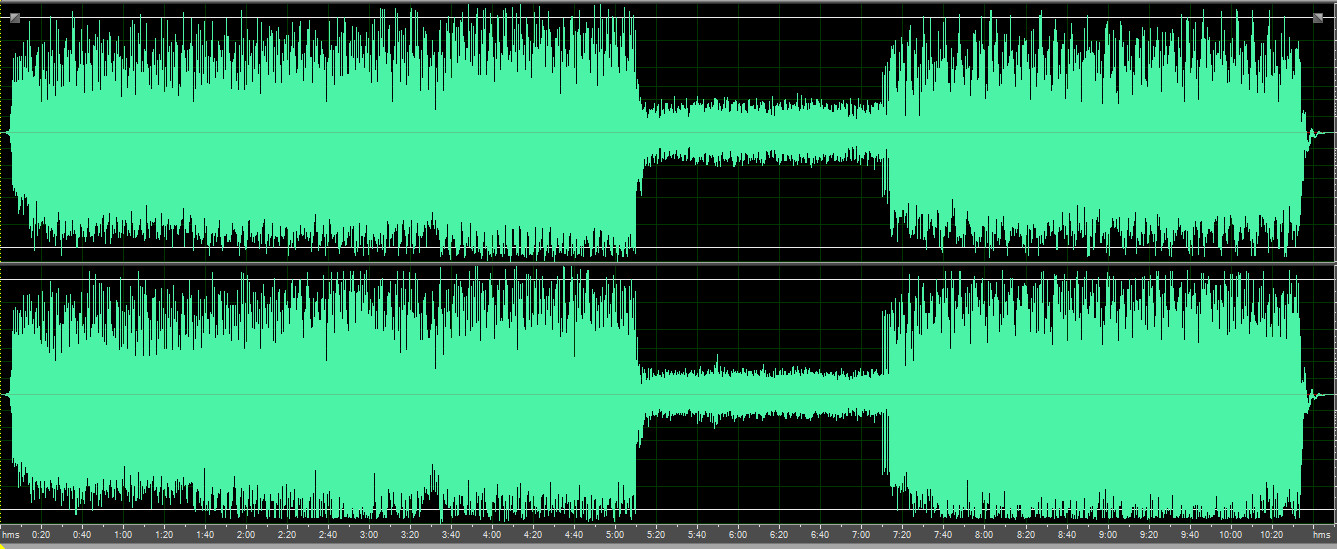Image resolution: width=1337 pixels, height=549 pixels.
Task: Click the upper channel's center zero line at the start
Action: pyautogui.click(x=8, y=132)
